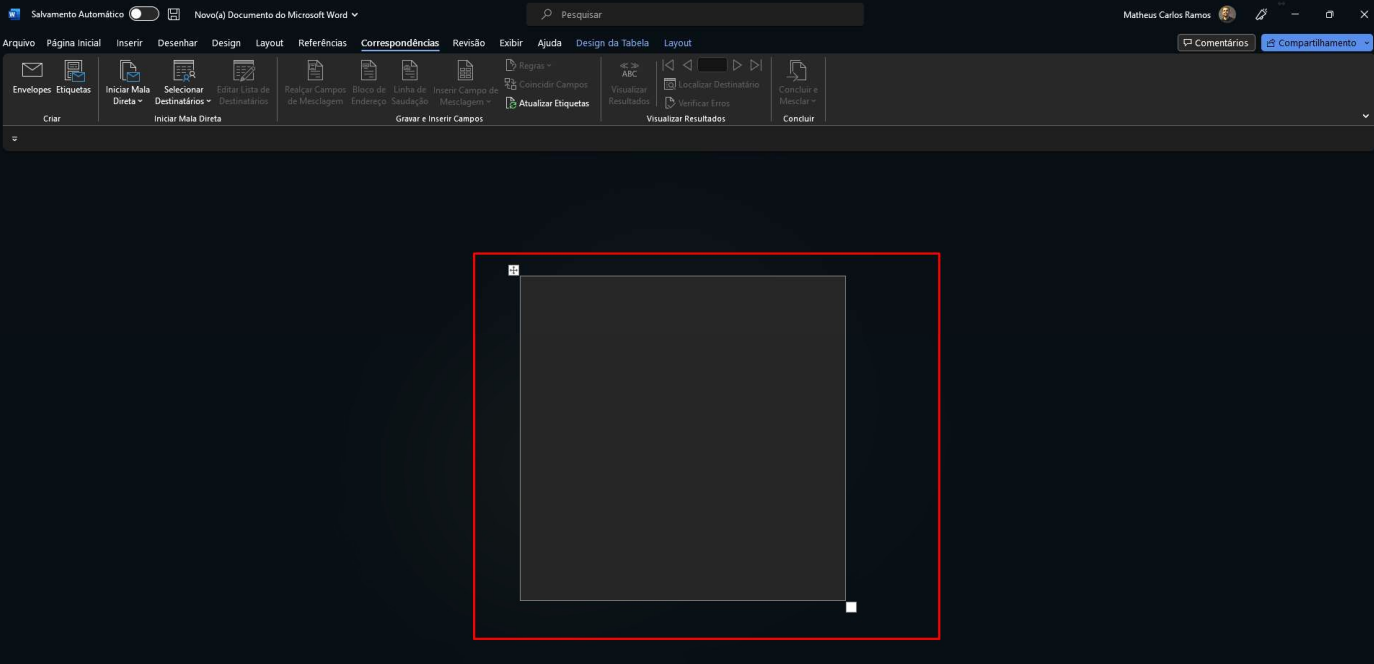Click the Pesquisar search box

(x=695, y=15)
